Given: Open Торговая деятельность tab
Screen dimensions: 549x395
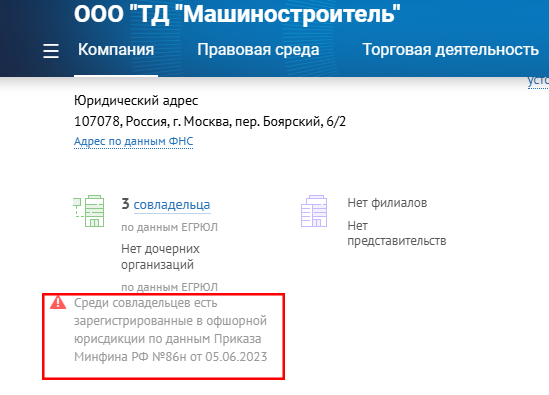Looking at the screenshot, I should 450,49.
